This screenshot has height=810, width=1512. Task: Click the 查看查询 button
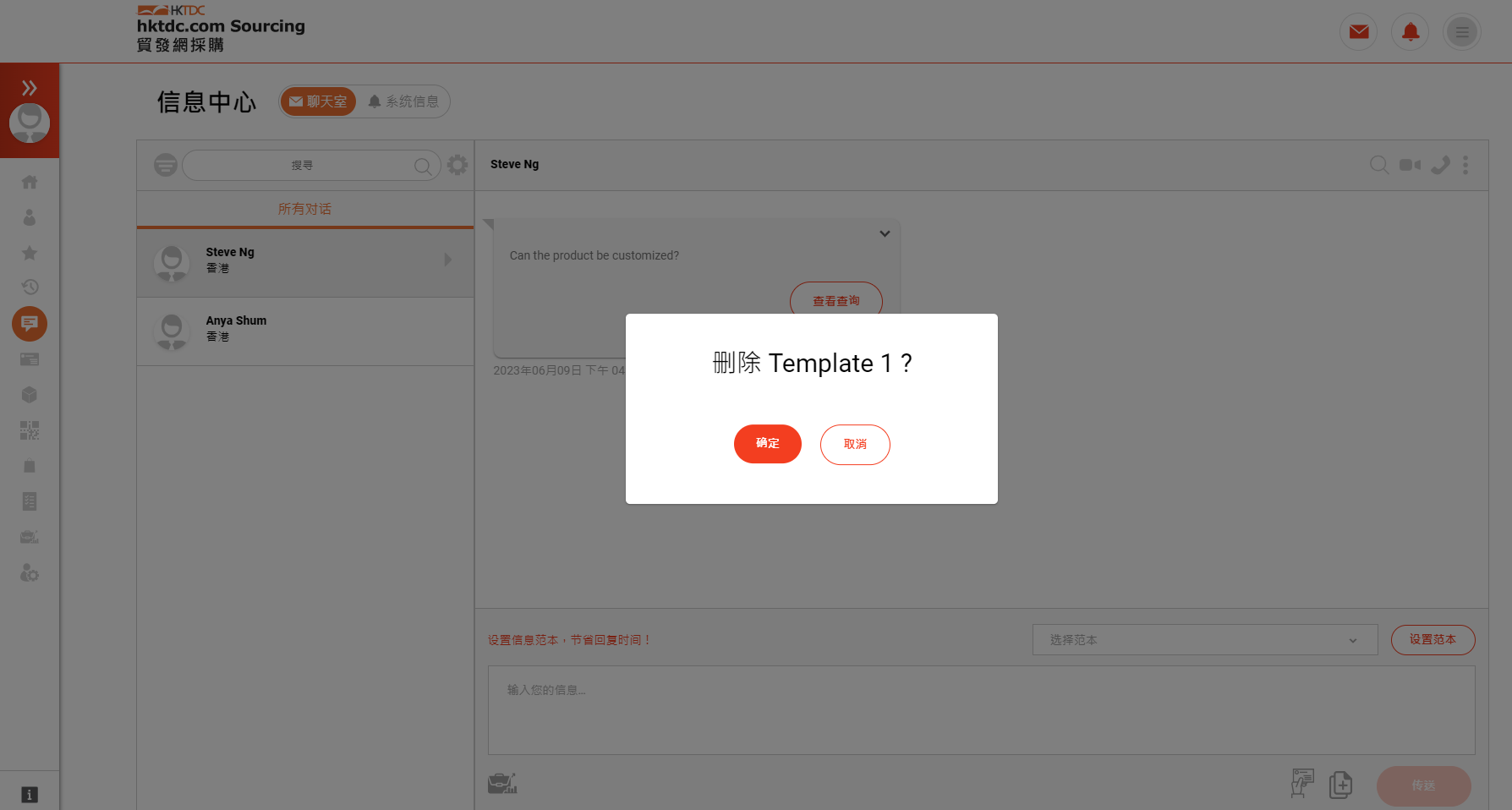tap(836, 301)
